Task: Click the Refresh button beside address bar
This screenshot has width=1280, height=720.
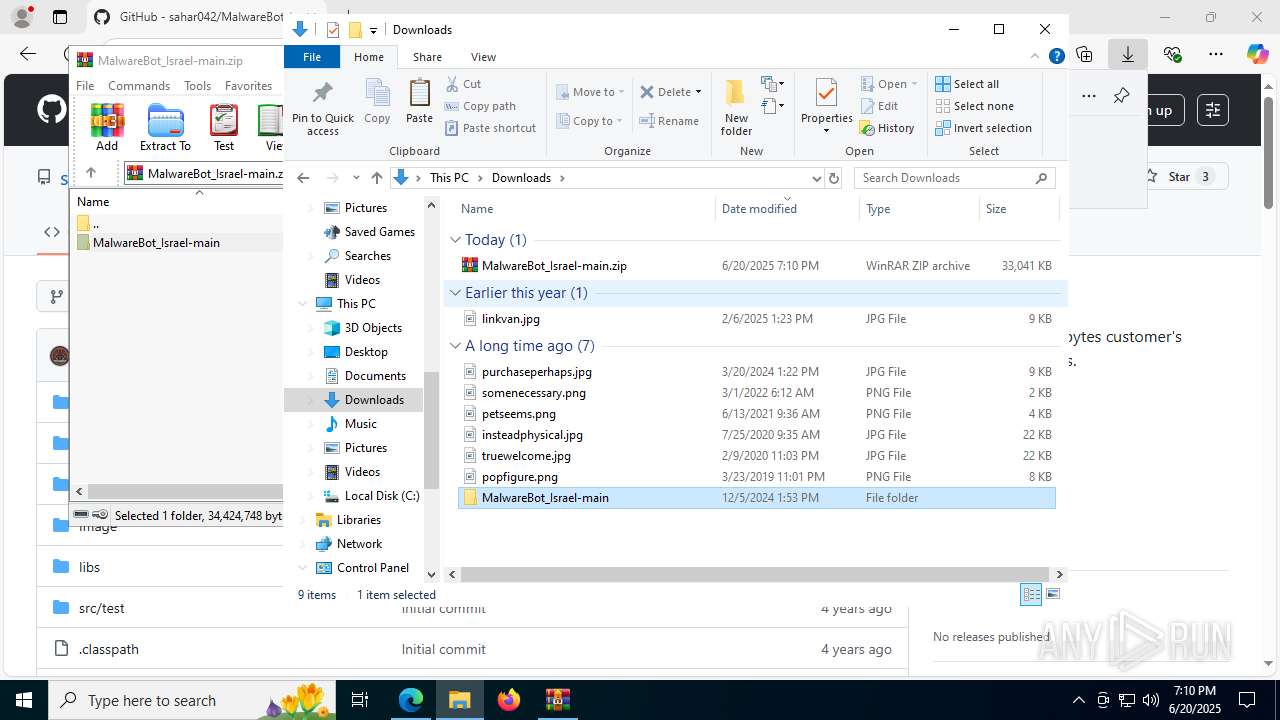Action: tap(834, 178)
